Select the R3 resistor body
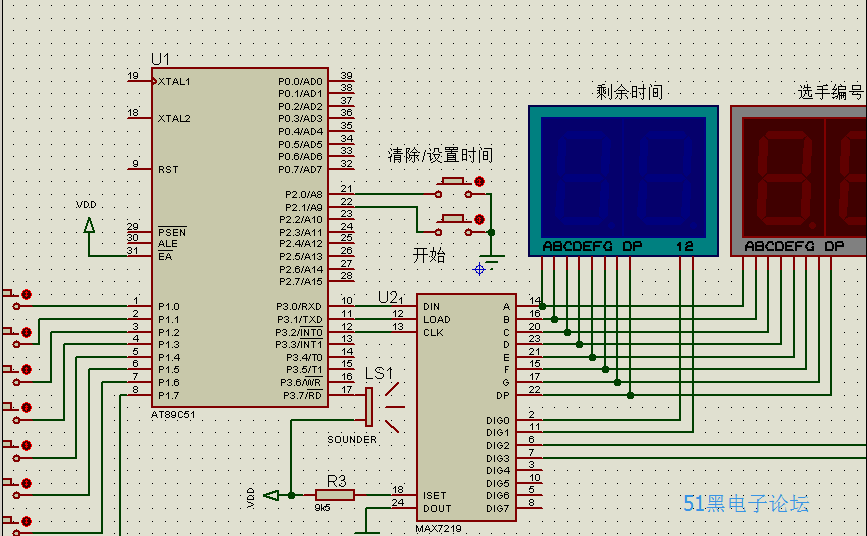The height and width of the screenshot is (536, 867). pyautogui.click(x=335, y=495)
